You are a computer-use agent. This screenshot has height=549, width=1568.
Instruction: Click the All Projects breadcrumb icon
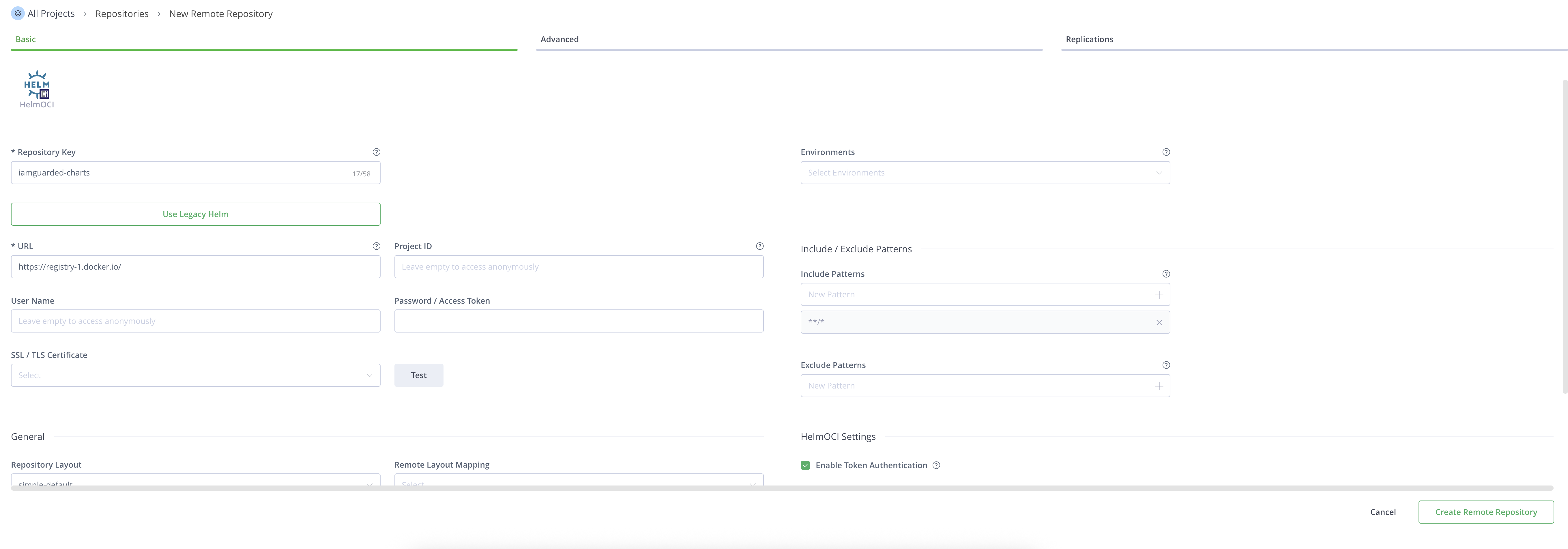pos(17,13)
